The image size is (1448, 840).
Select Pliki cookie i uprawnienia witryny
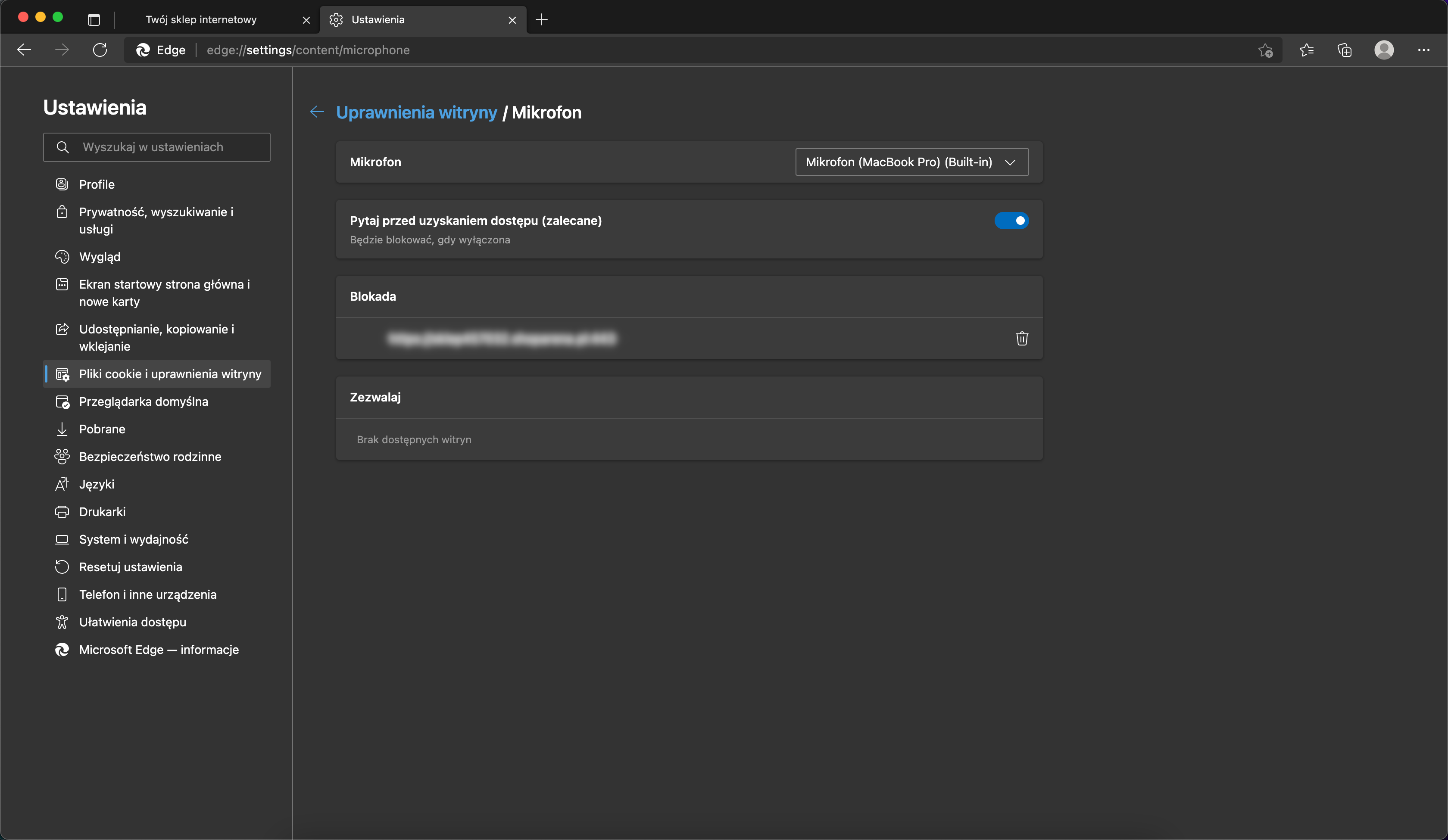point(169,374)
